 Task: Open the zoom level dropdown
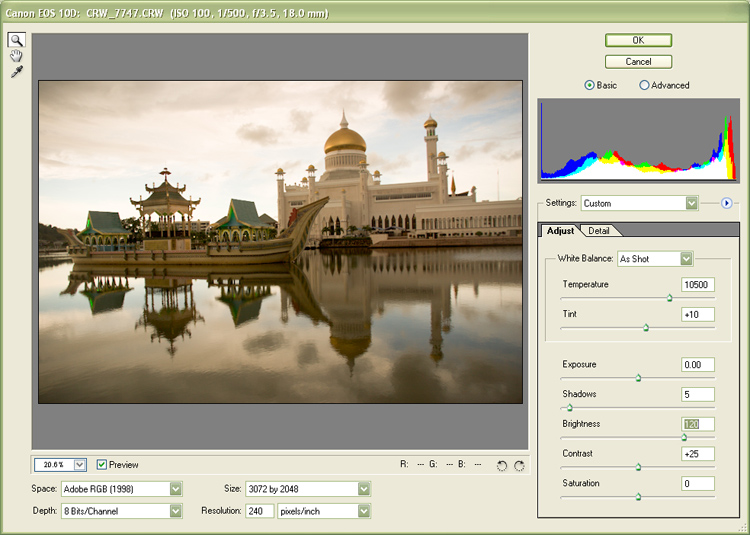pyautogui.click(x=79, y=465)
